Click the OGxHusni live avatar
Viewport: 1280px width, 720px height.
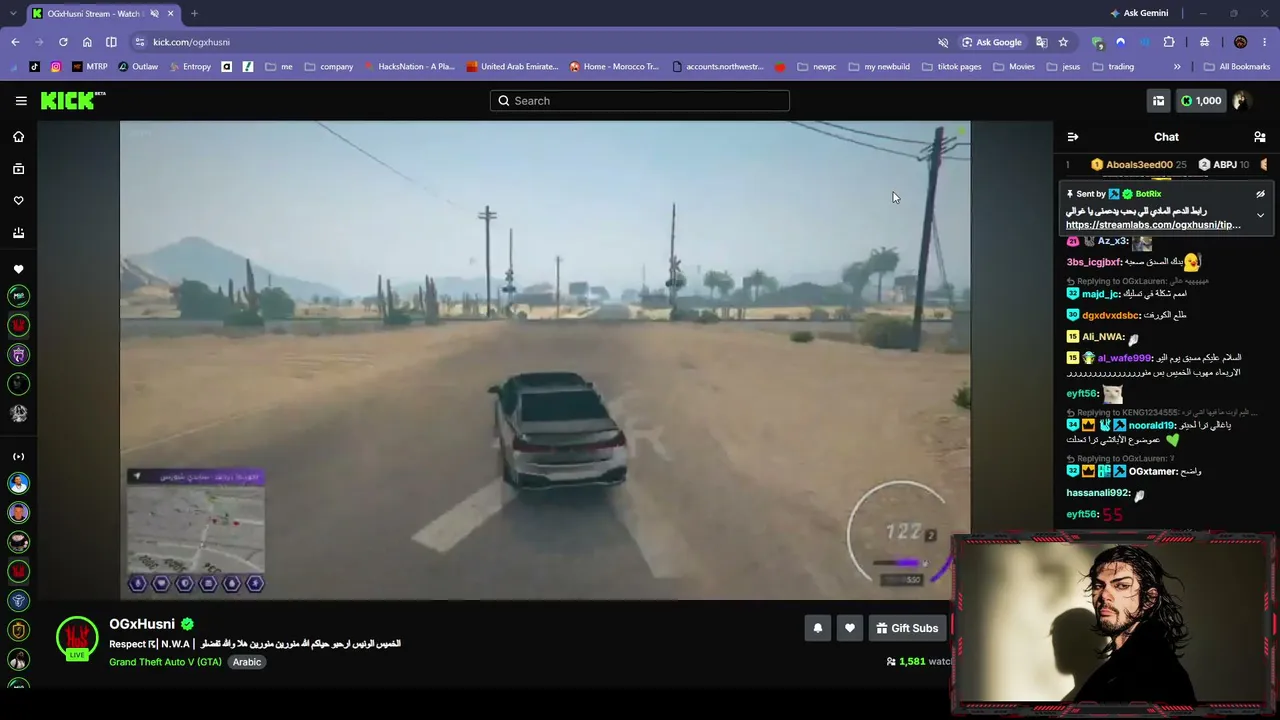tap(77, 638)
